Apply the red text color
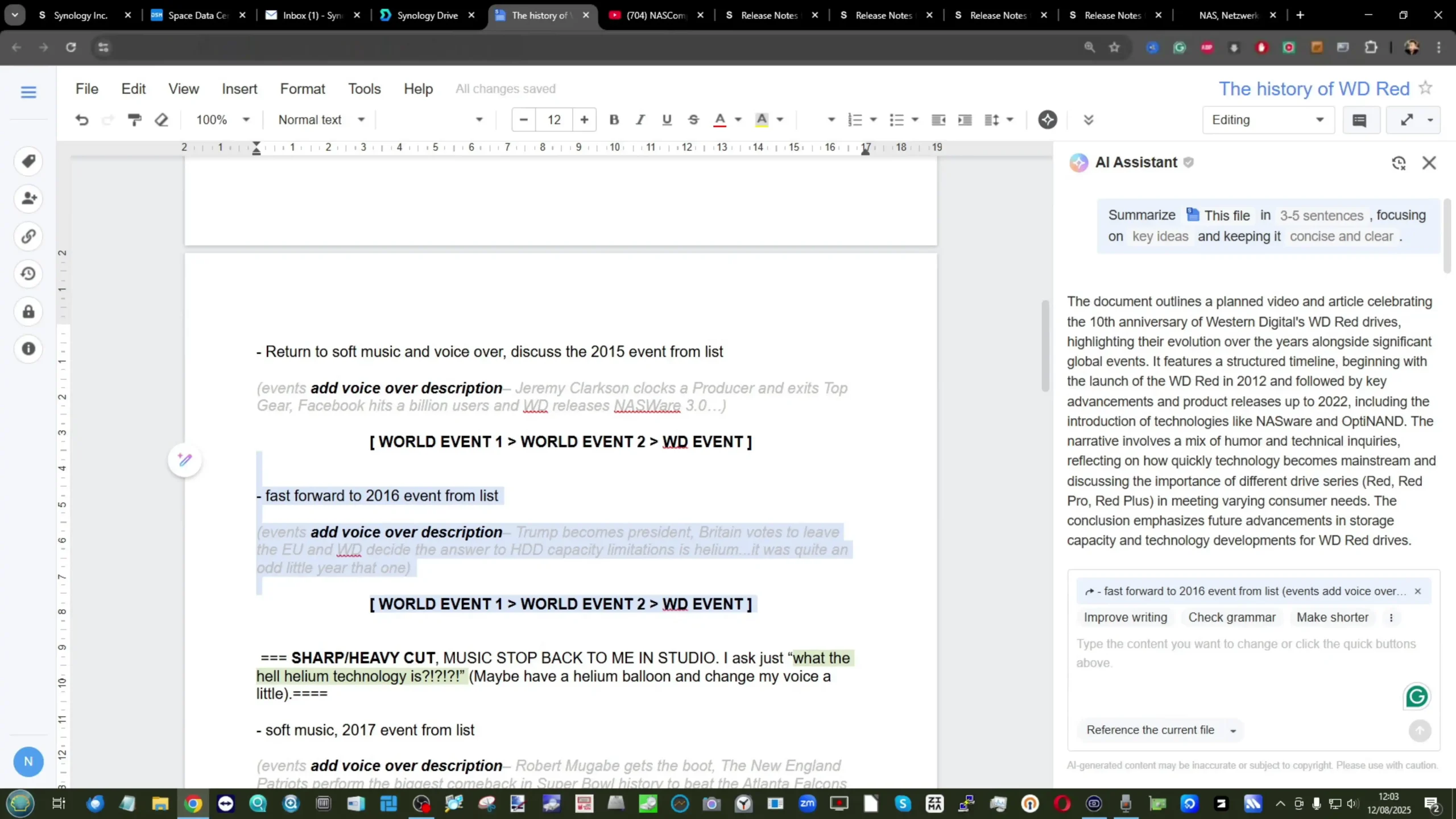 719,120
